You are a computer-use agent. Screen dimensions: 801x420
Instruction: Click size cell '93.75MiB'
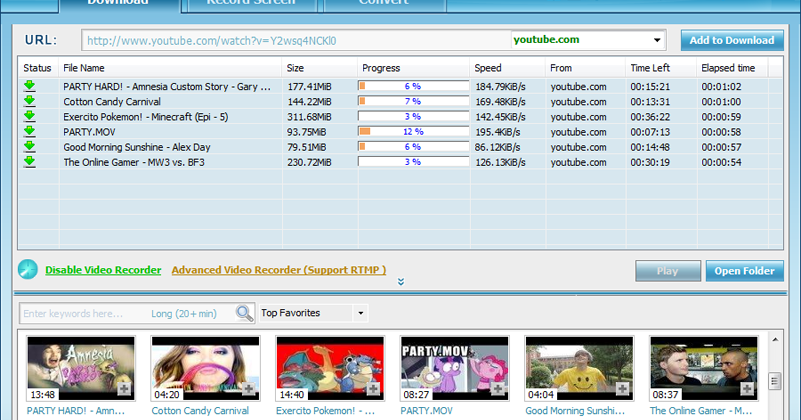point(307,132)
